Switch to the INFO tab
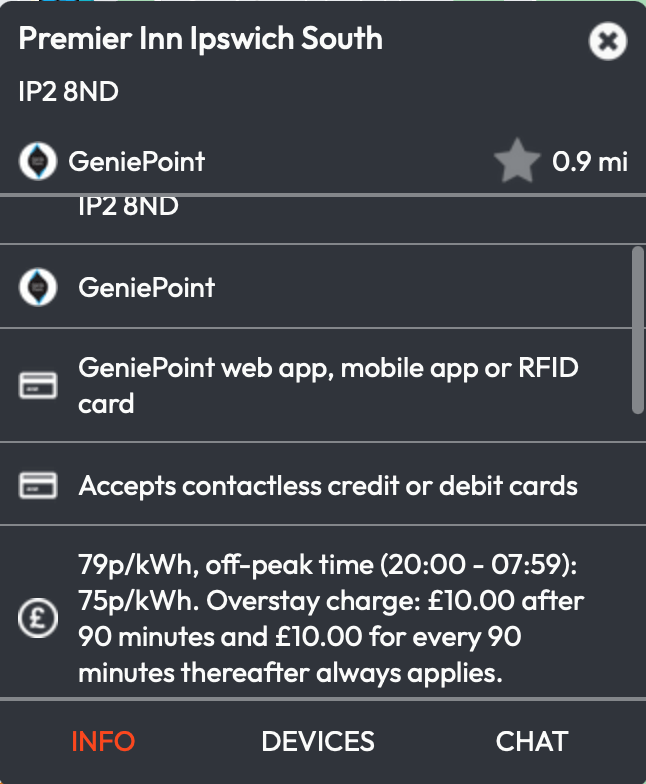Screen dimensions: 646x784 click(x=103, y=741)
